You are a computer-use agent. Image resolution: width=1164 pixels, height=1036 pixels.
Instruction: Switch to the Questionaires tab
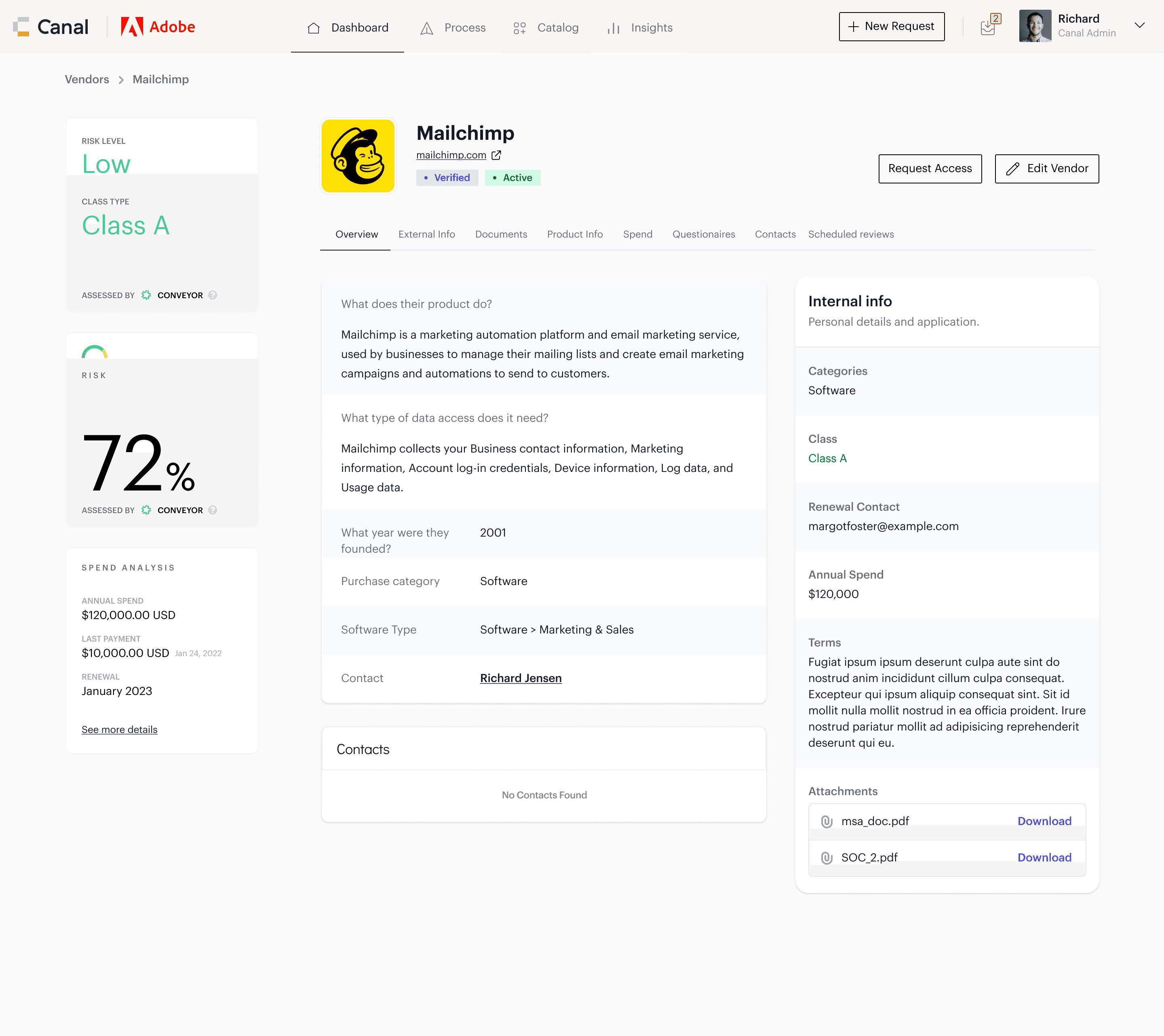pos(703,234)
